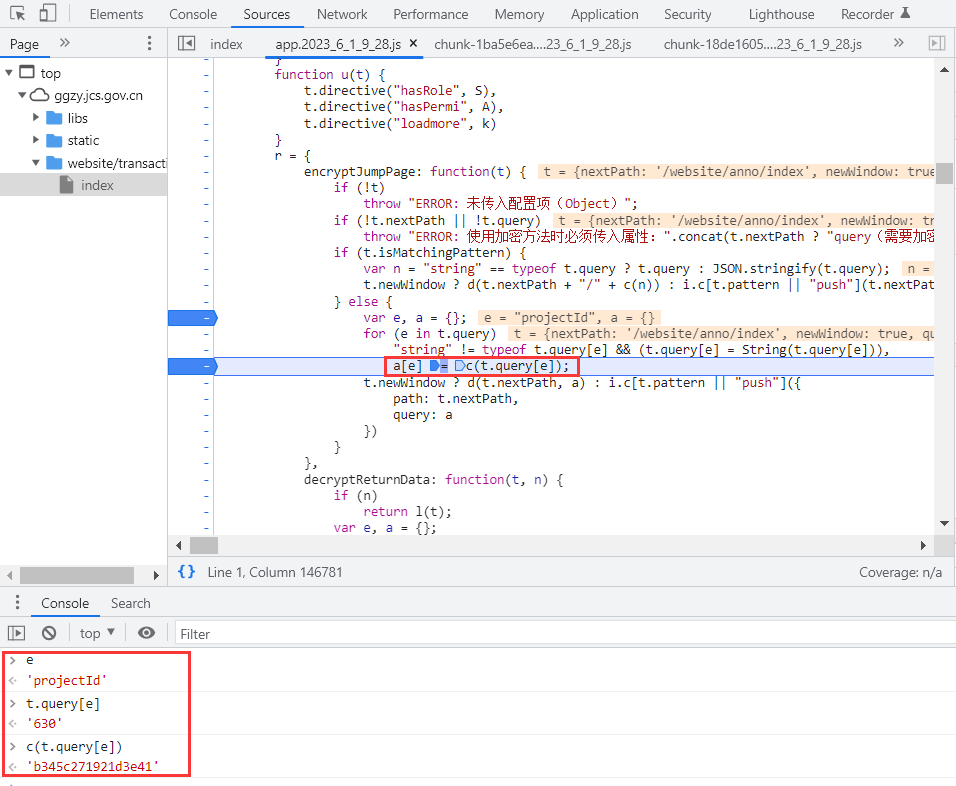The image size is (956, 786).
Task: Click the pretty-print braces icon
Action: [x=186, y=572]
